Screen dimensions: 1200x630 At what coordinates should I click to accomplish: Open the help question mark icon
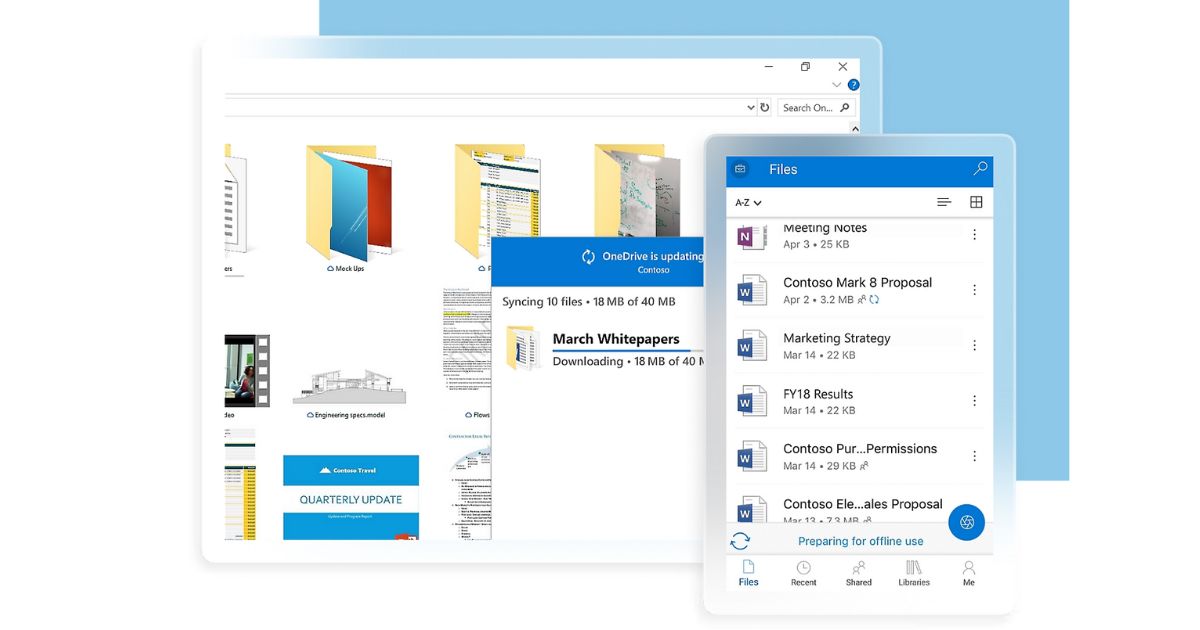click(853, 85)
